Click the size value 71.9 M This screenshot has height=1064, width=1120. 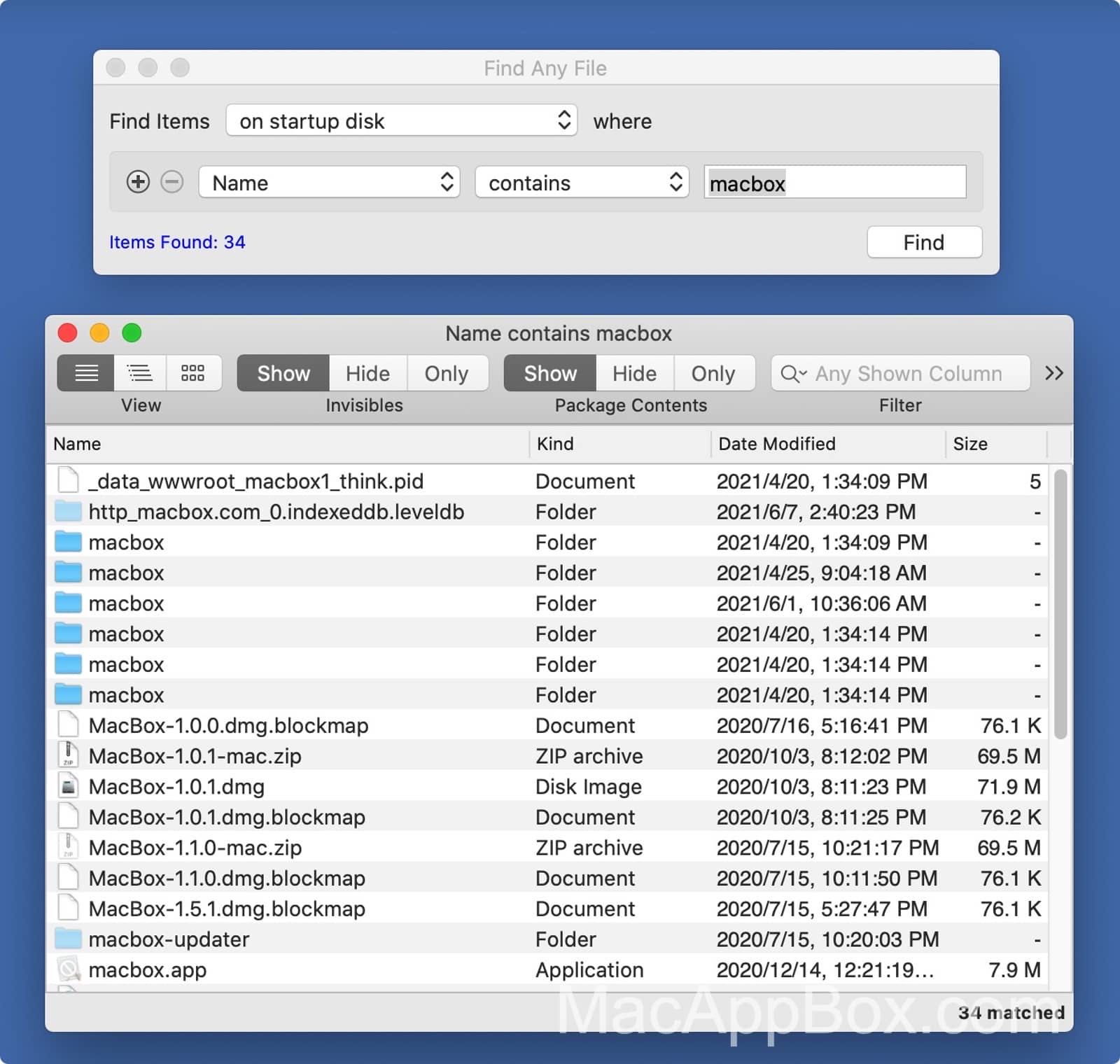coord(1009,786)
